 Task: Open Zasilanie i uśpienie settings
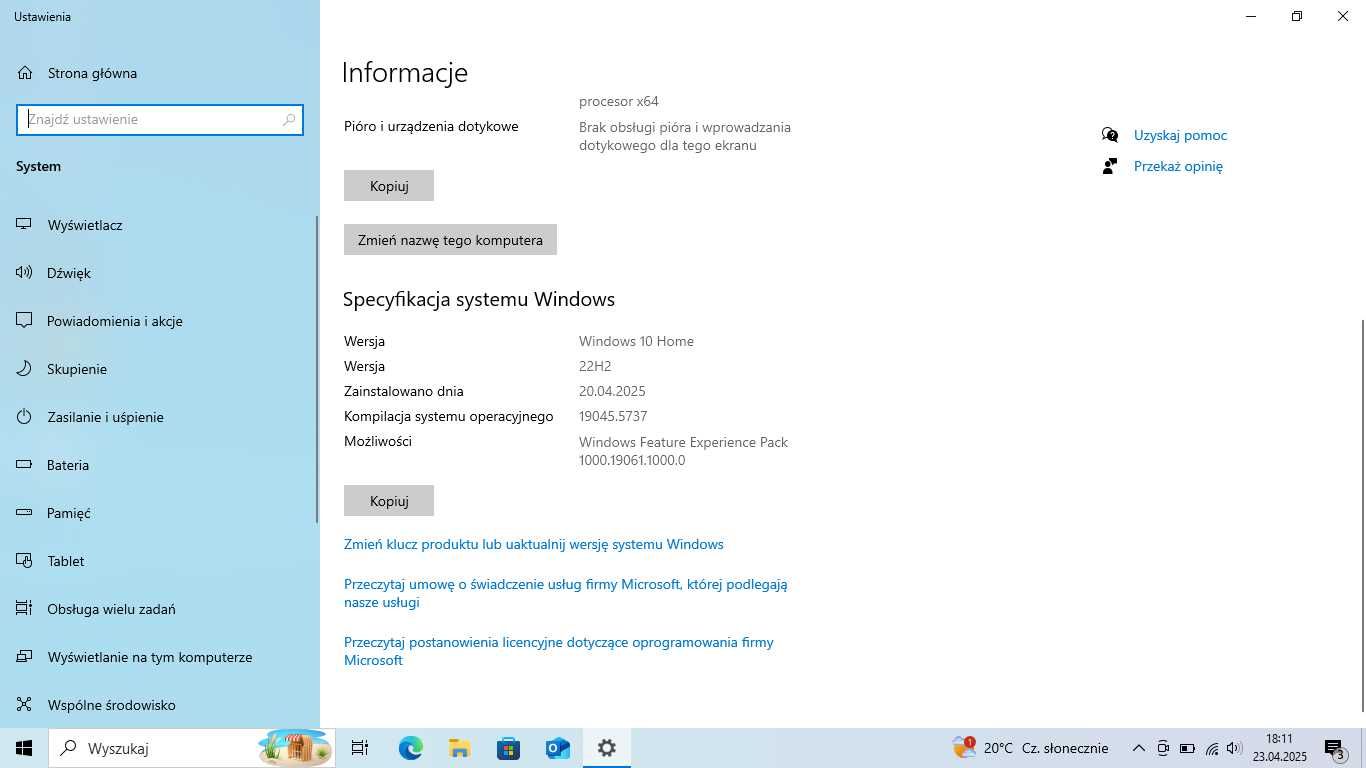coord(105,417)
